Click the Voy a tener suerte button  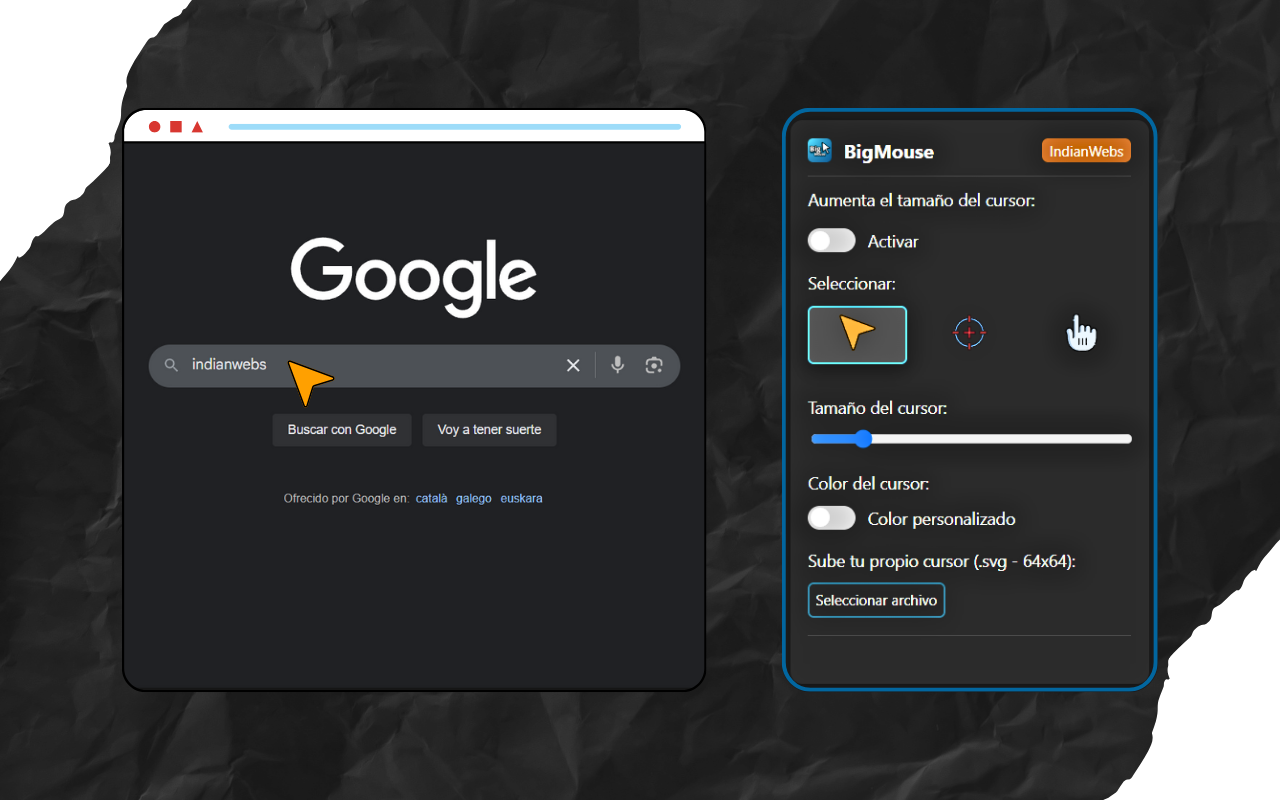[x=489, y=430]
